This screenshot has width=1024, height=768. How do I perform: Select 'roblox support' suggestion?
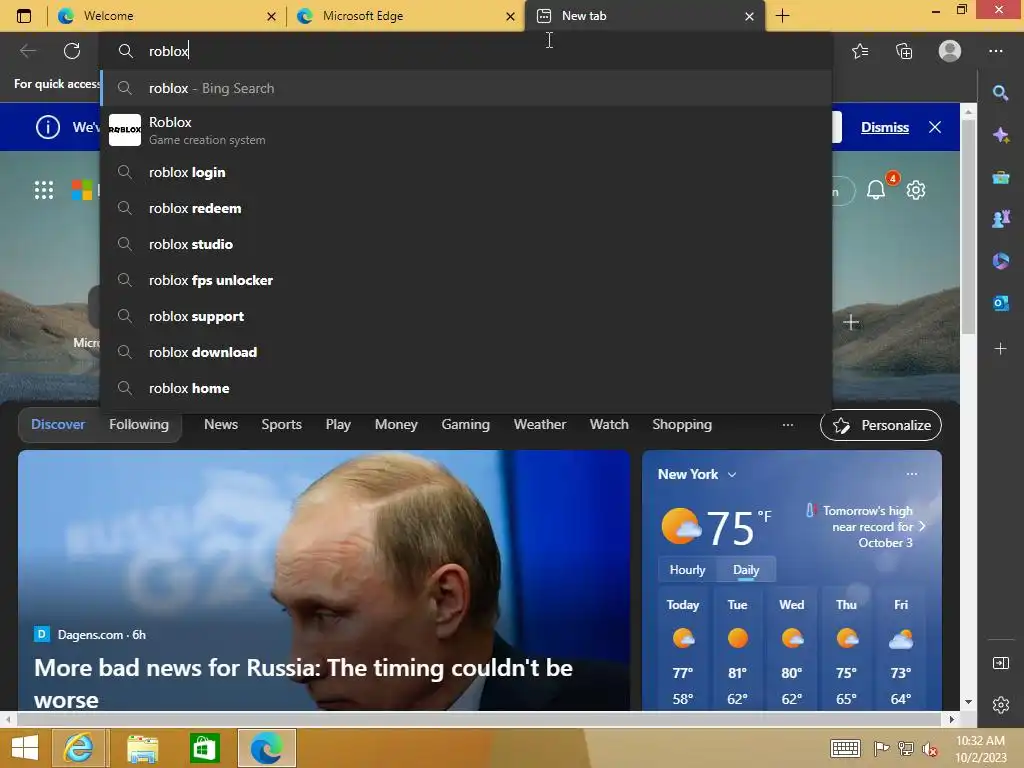tap(466, 316)
